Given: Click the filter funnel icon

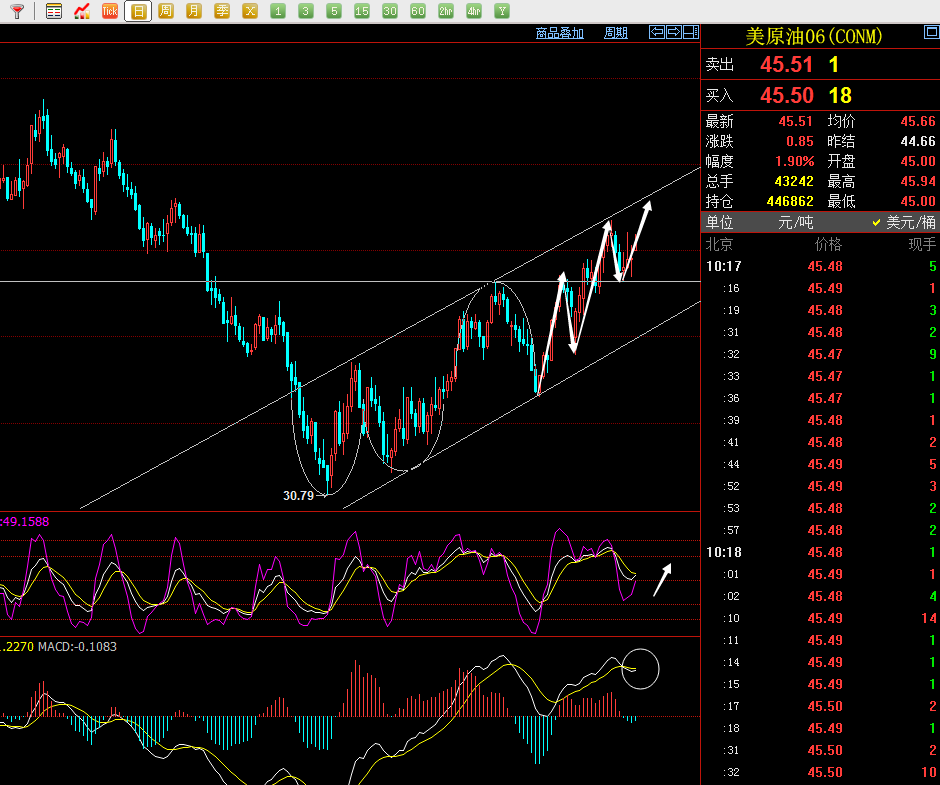Looking at the screenshot, I should (17, 11).
